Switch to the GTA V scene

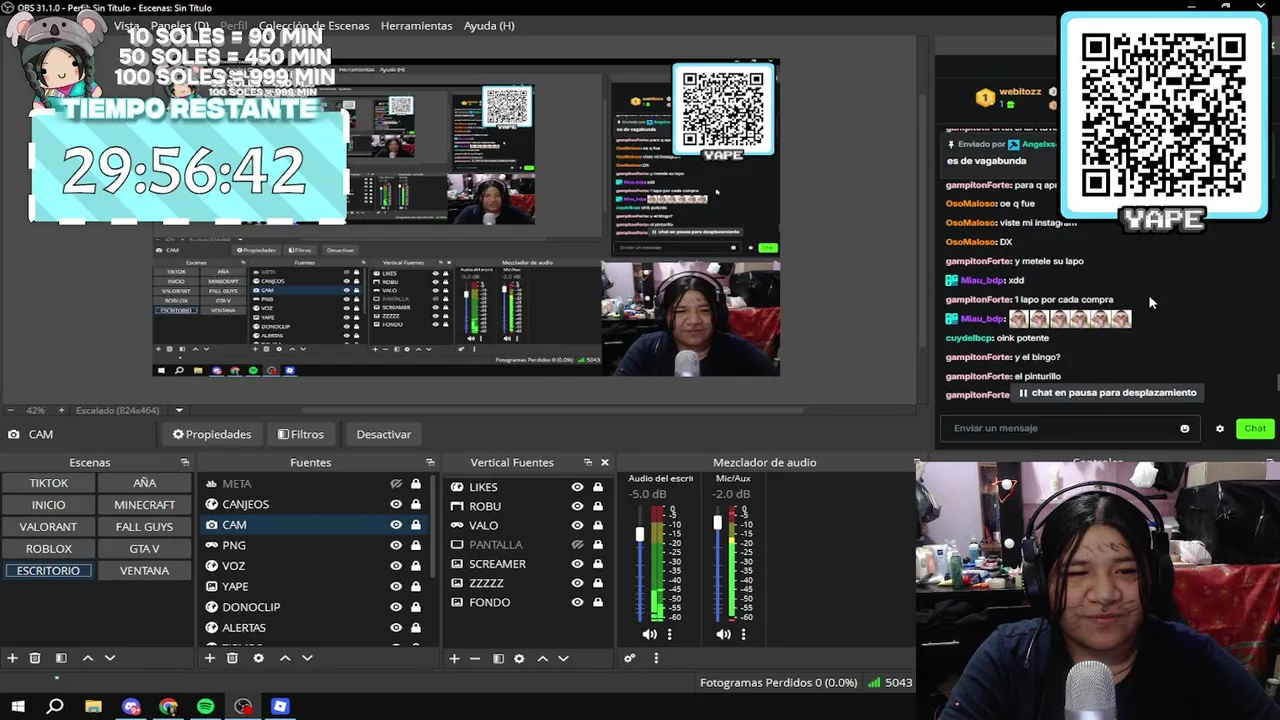pos(144,549)
